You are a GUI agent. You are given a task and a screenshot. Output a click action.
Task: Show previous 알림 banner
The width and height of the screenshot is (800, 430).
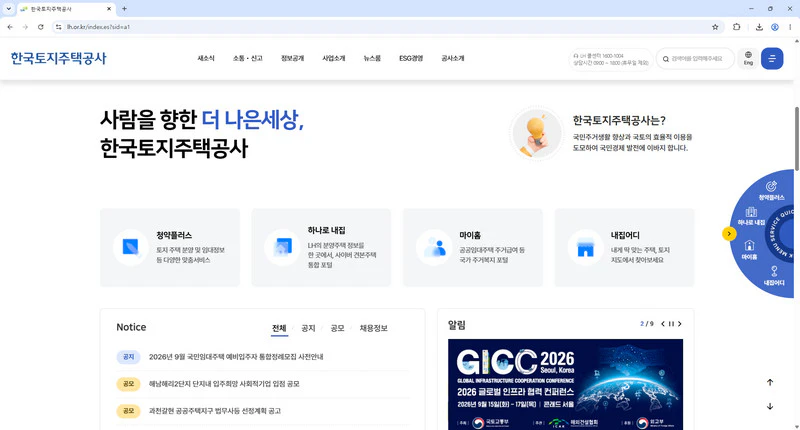click(663, 324)
